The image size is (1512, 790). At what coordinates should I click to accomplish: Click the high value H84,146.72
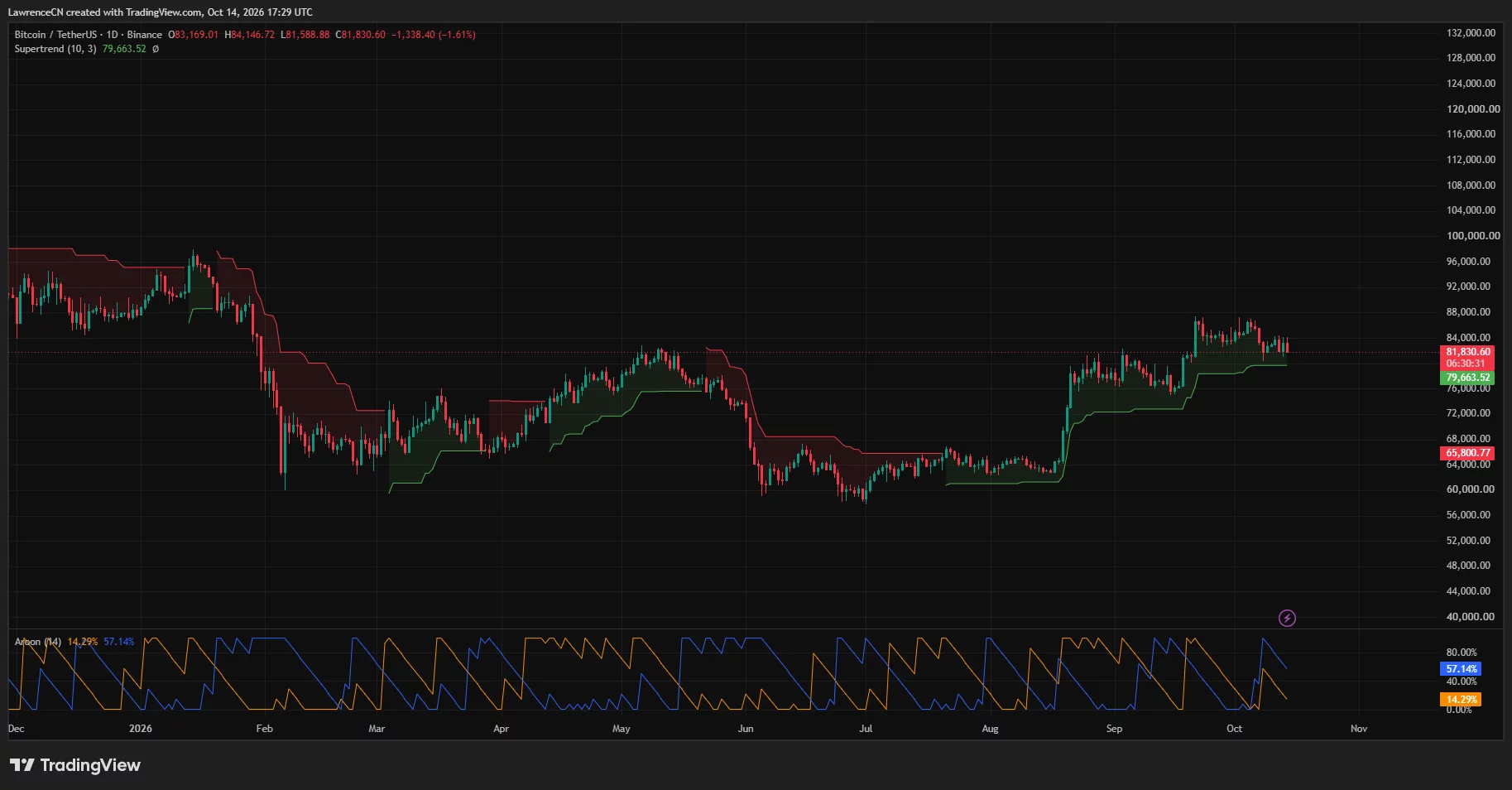[249, 35]
